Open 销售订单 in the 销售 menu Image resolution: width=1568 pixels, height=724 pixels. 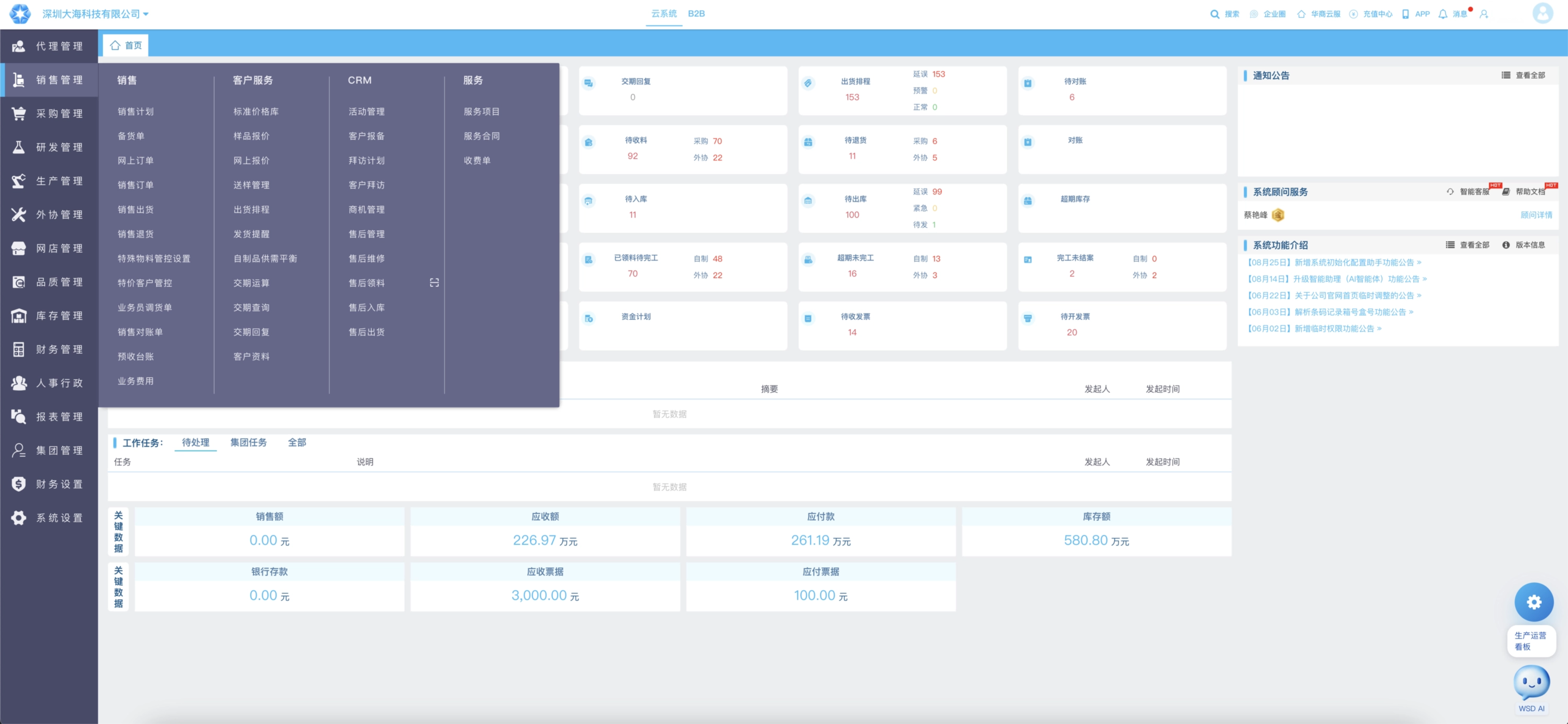(135, 185)
